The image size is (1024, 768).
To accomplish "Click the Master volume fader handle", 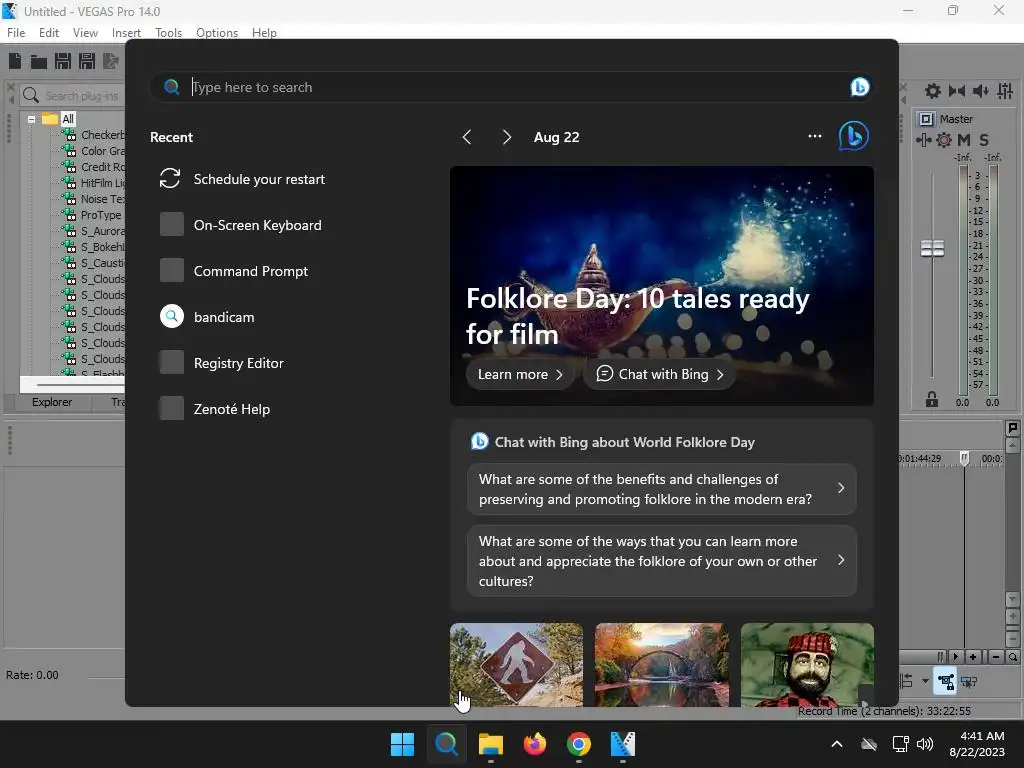I will point(932,249).
